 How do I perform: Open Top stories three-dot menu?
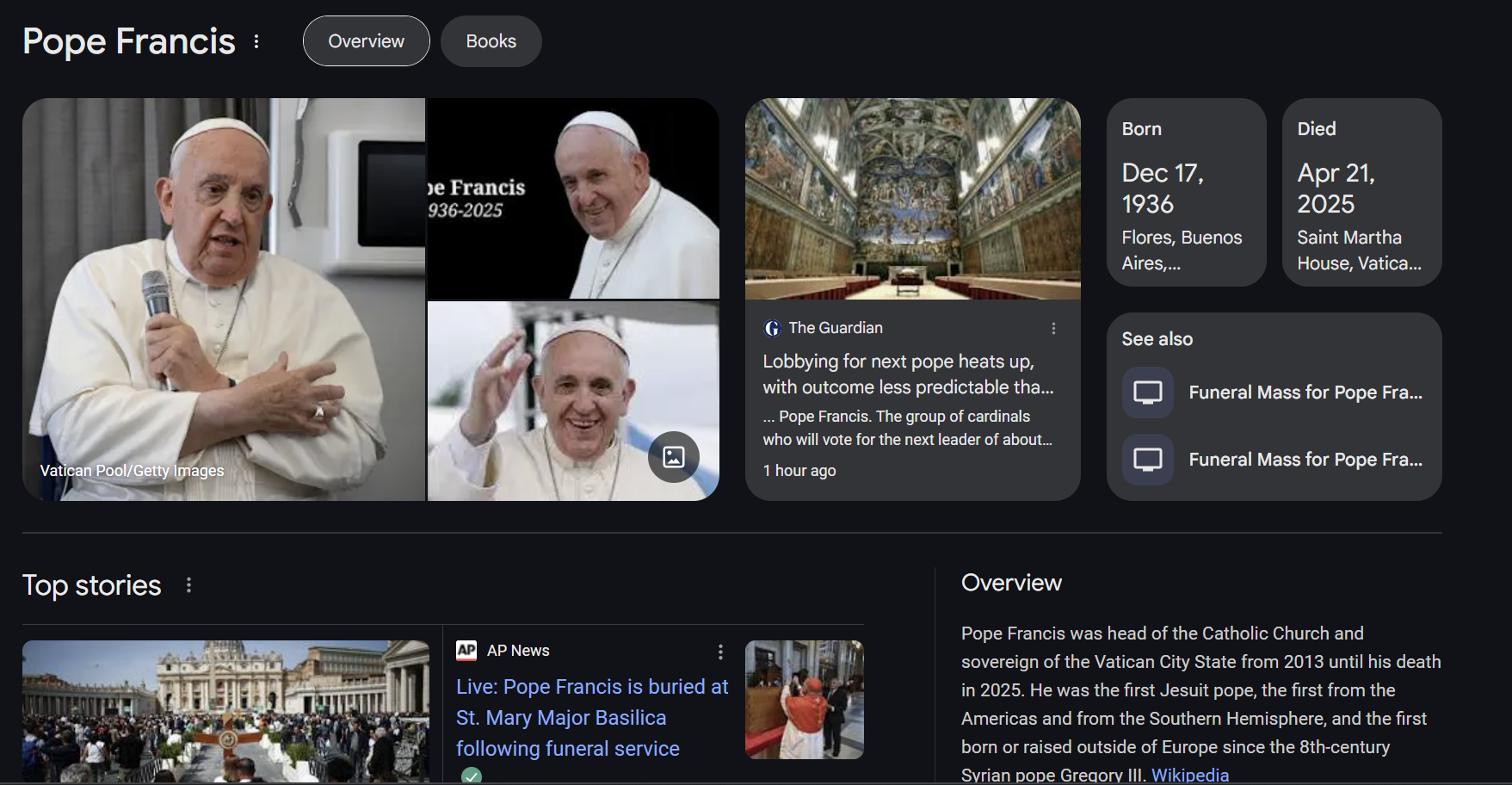pos(189,585)
